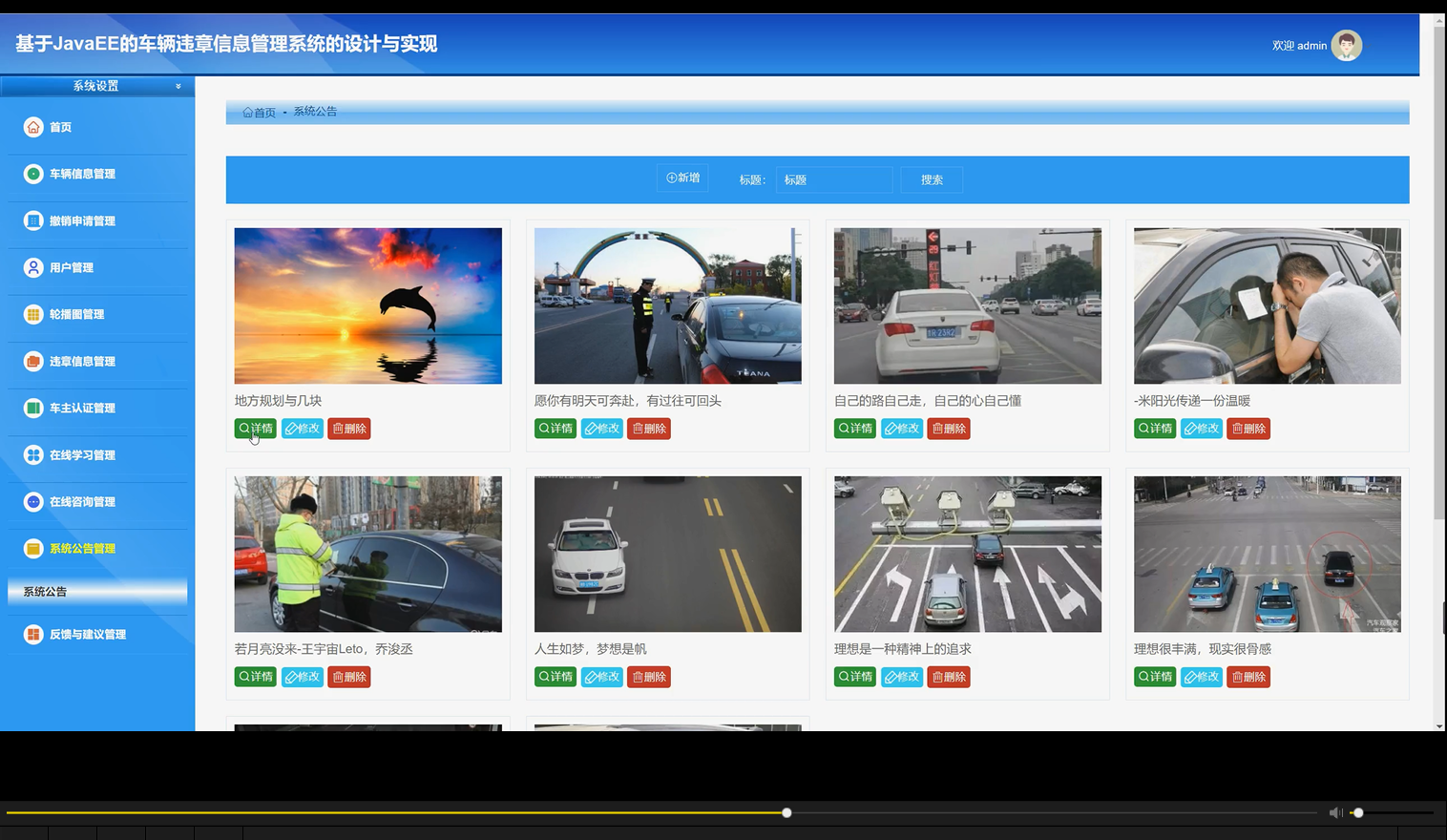Click the 违章信息管理 sidebar icon
The width and height of the screenshot is (1447, 840).
click(33, 361)
